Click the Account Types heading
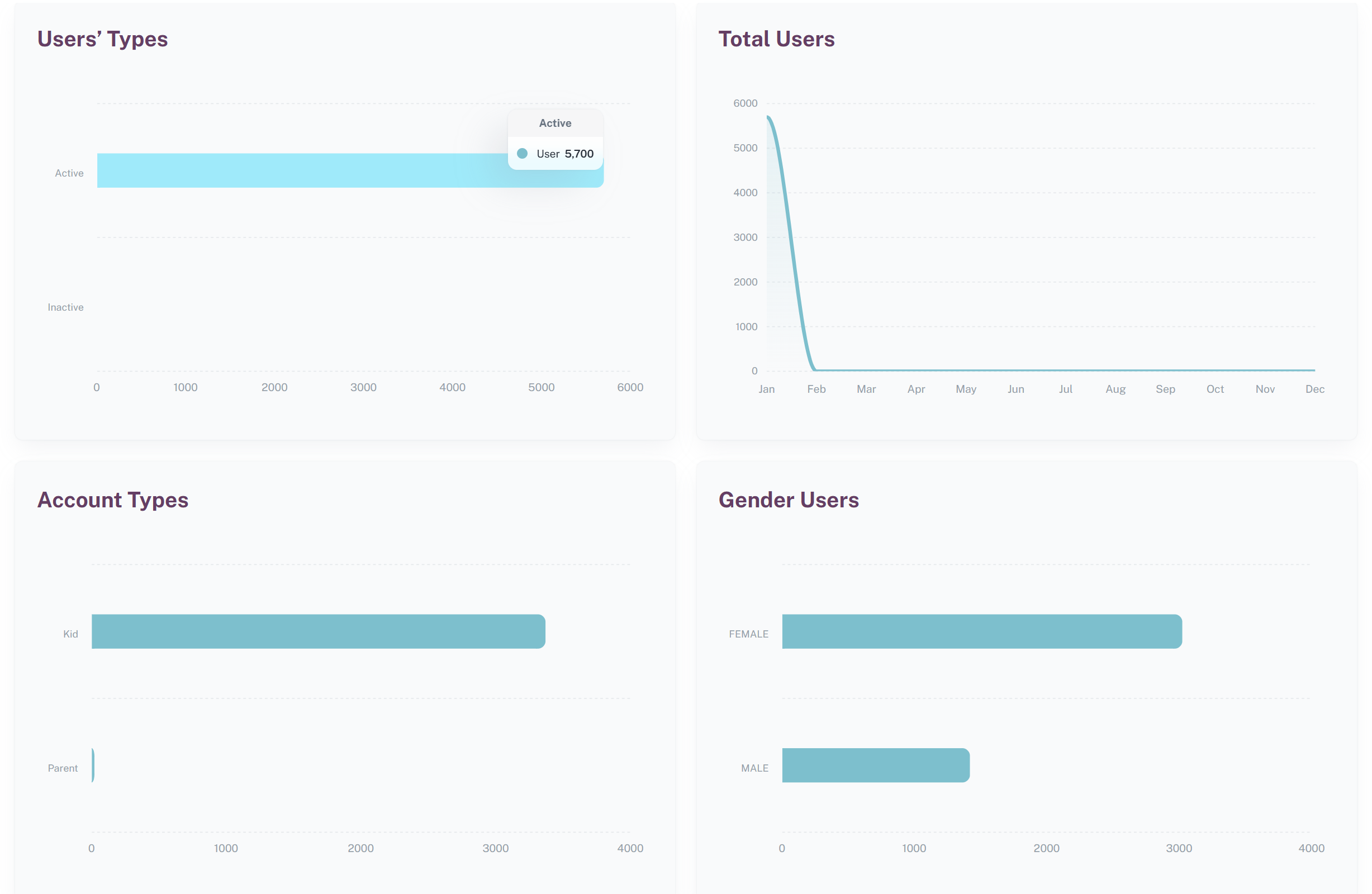The height and width of the screenshot is (894, 1372). [113, 500]
